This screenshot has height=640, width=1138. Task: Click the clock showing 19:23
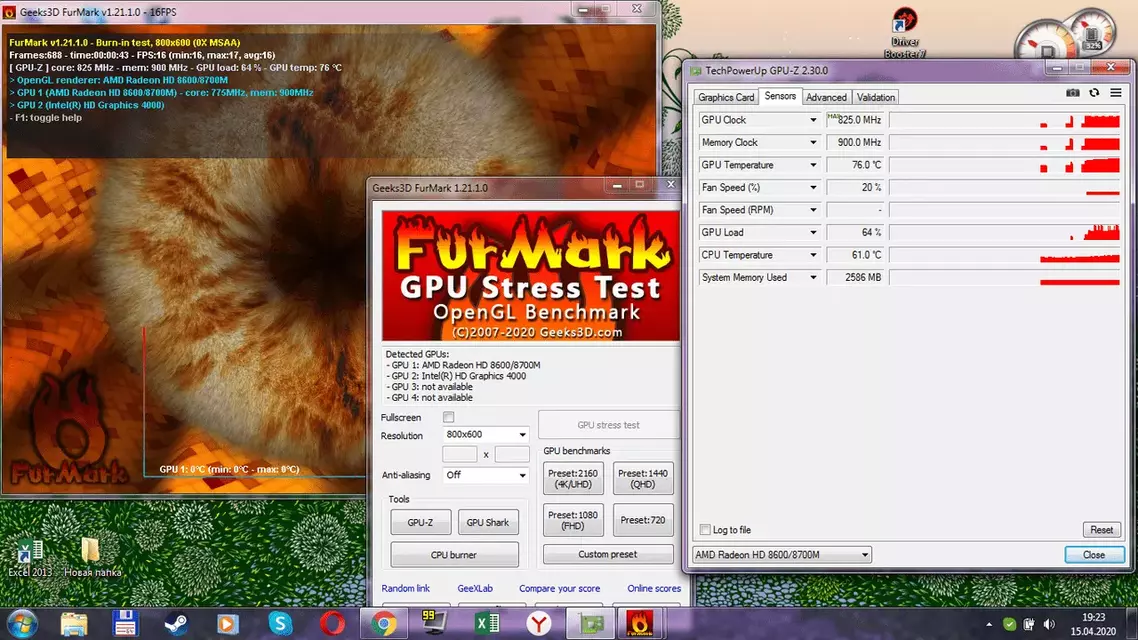1093,618
